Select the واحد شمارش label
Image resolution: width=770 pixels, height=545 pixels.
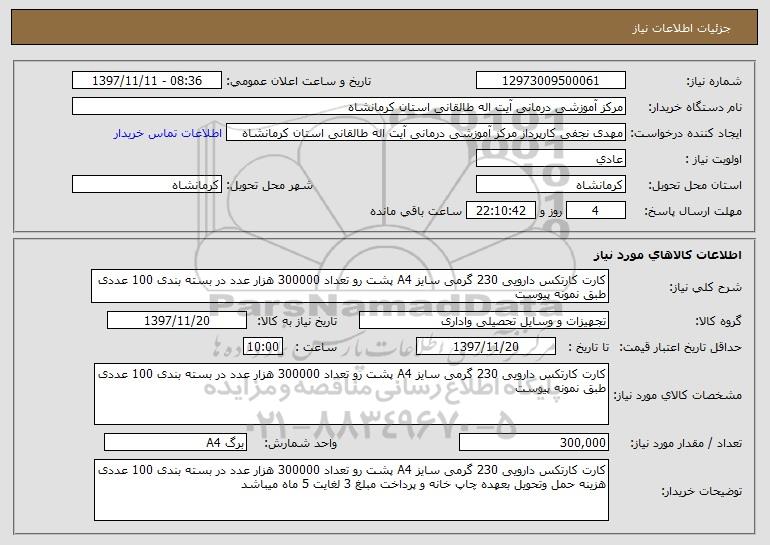[301, 443]
